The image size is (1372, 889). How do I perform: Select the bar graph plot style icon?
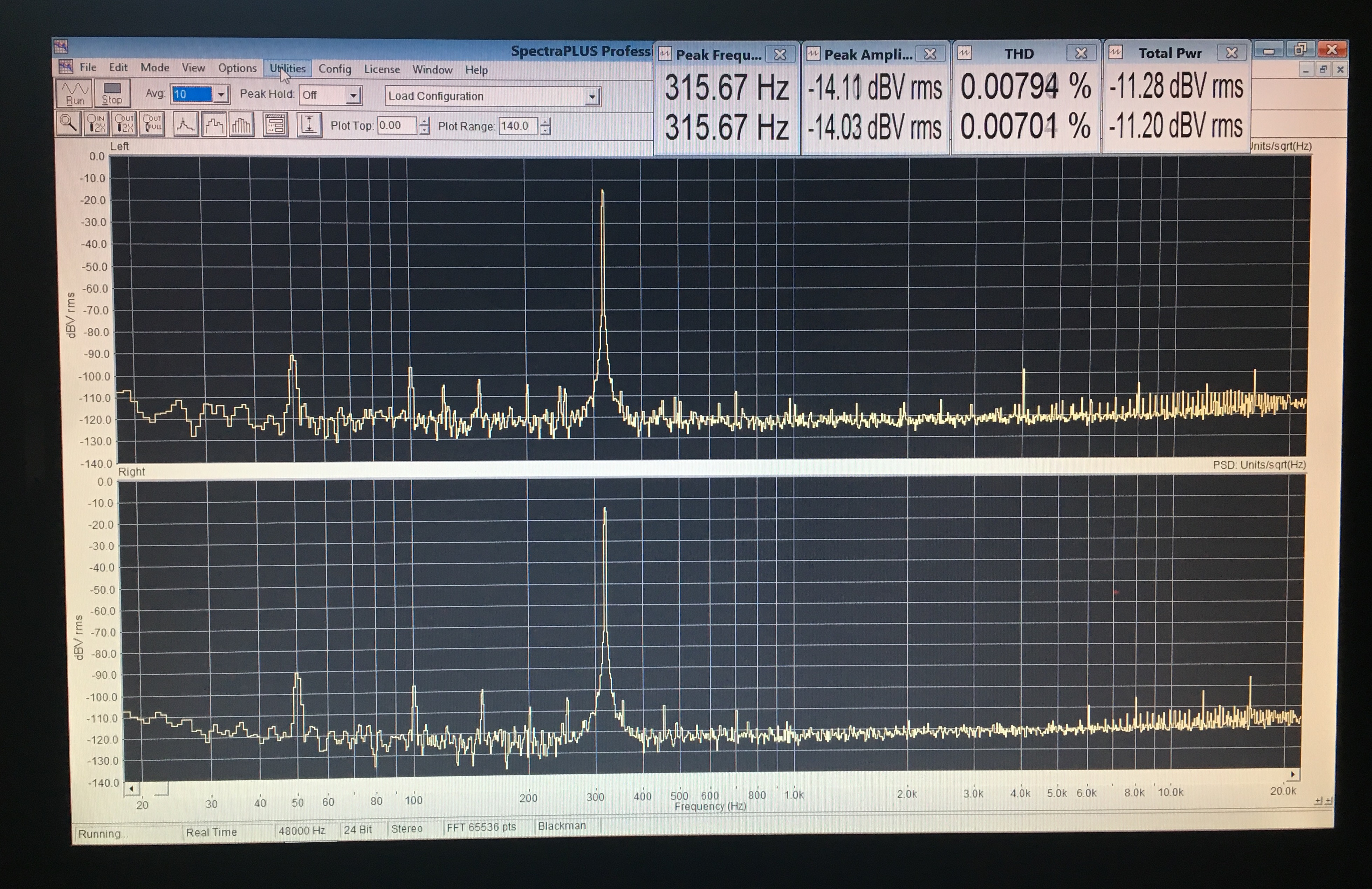point(241,124)
